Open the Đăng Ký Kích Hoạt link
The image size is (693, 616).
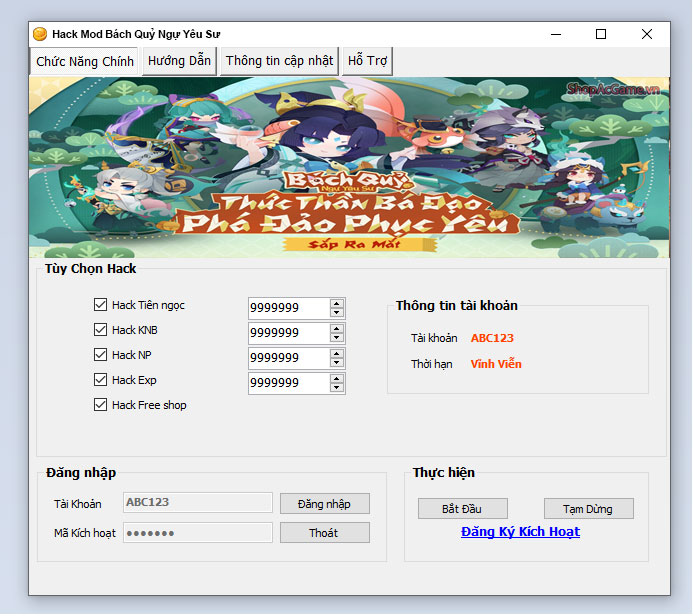click(520, 532)
